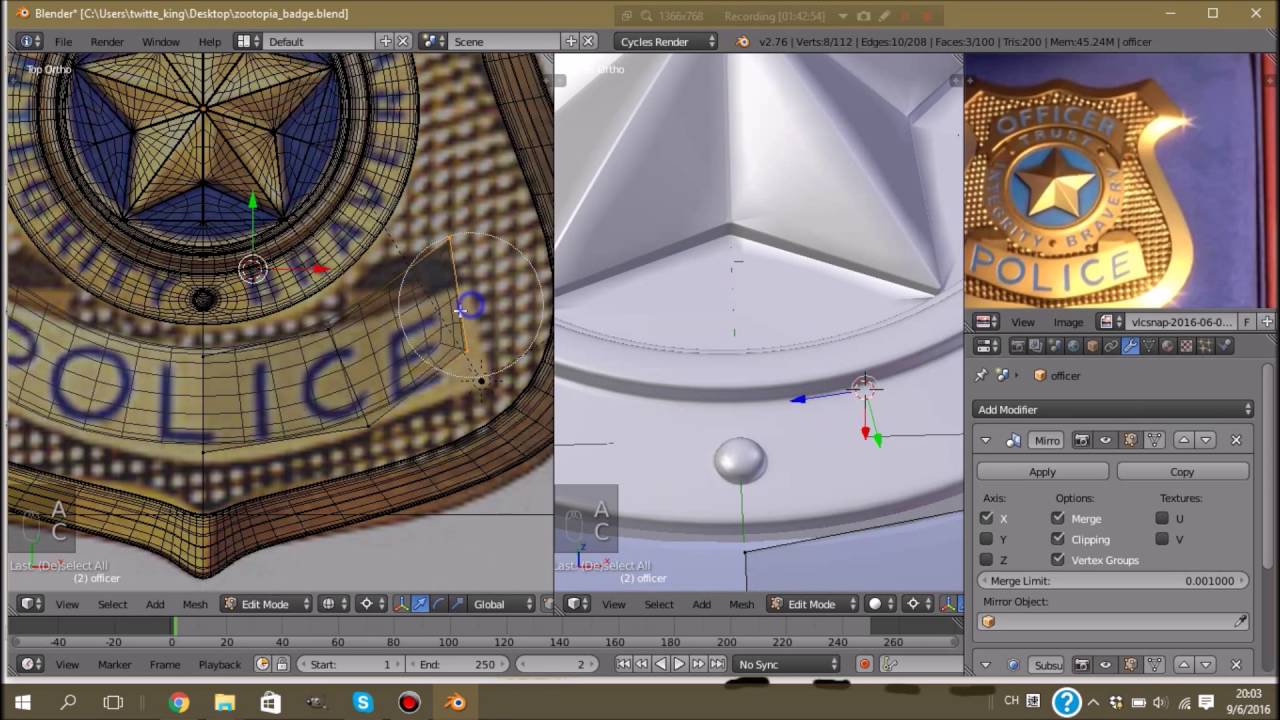Enable the Mirror Z axis checkbox

pyautogui.click(x=987, y=560)
